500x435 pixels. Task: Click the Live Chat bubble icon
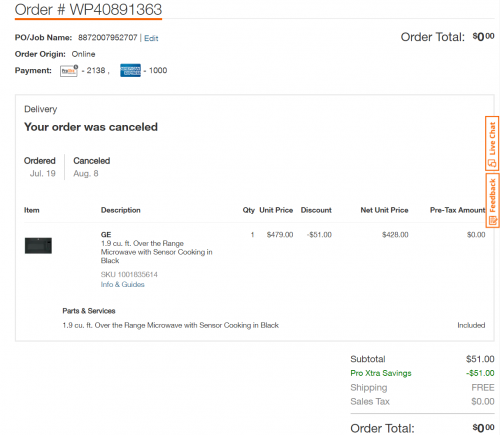pos(492,163)
